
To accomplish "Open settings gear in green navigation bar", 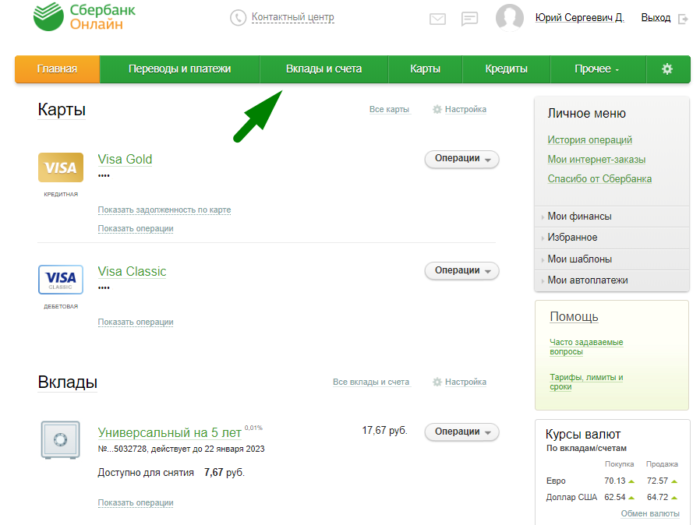I will pos(667,69).
